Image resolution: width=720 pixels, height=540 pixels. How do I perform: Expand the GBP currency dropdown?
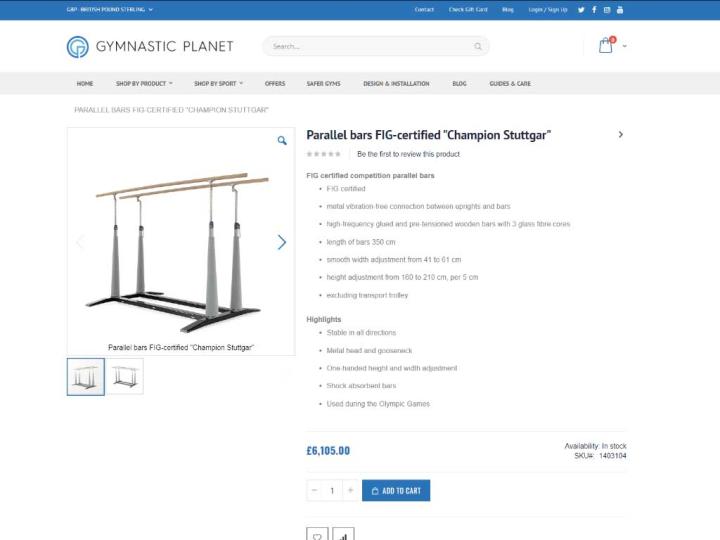click(110, 10)
